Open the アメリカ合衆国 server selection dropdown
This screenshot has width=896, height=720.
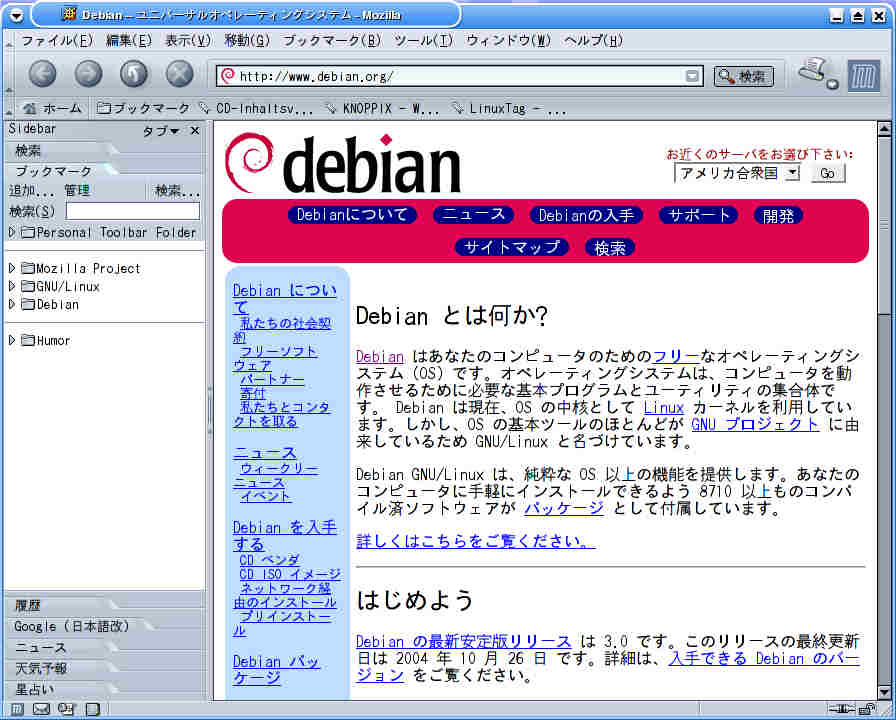click(738, 173)
